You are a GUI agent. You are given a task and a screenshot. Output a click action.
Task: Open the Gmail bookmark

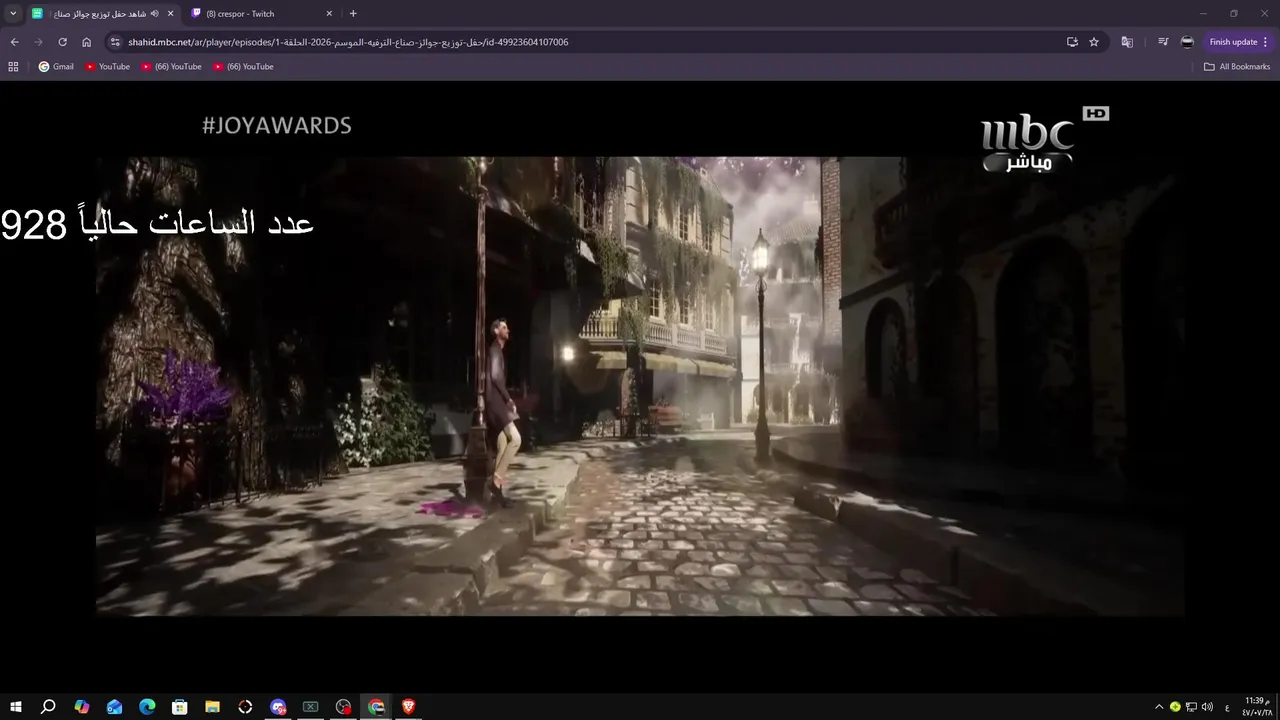click(56, 66)
